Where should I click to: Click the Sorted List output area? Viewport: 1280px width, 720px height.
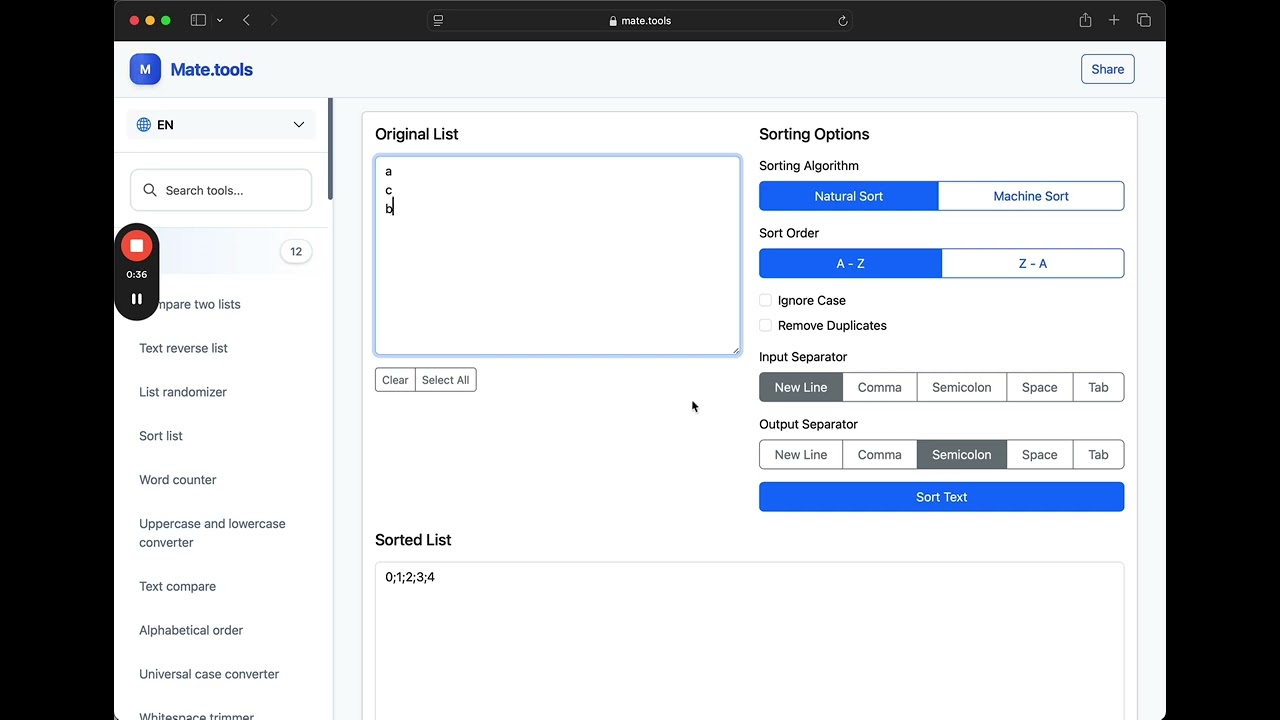pyautogui.click(x=749, y=640)
